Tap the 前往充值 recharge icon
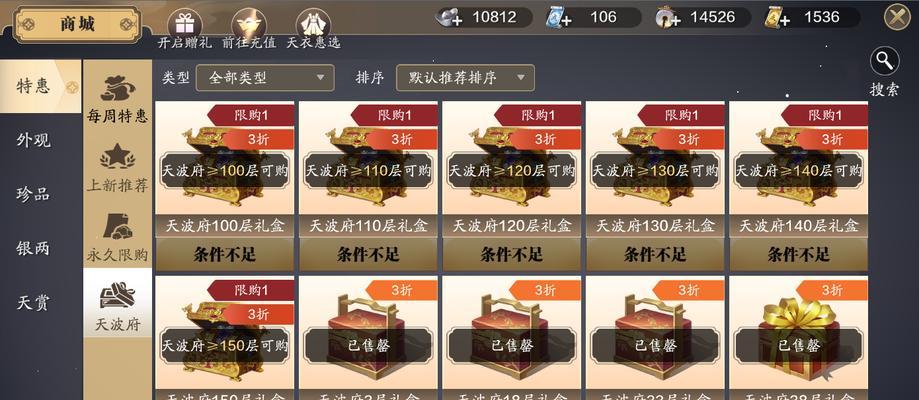Viewport: 919px width, 400px height. point(249,24)
